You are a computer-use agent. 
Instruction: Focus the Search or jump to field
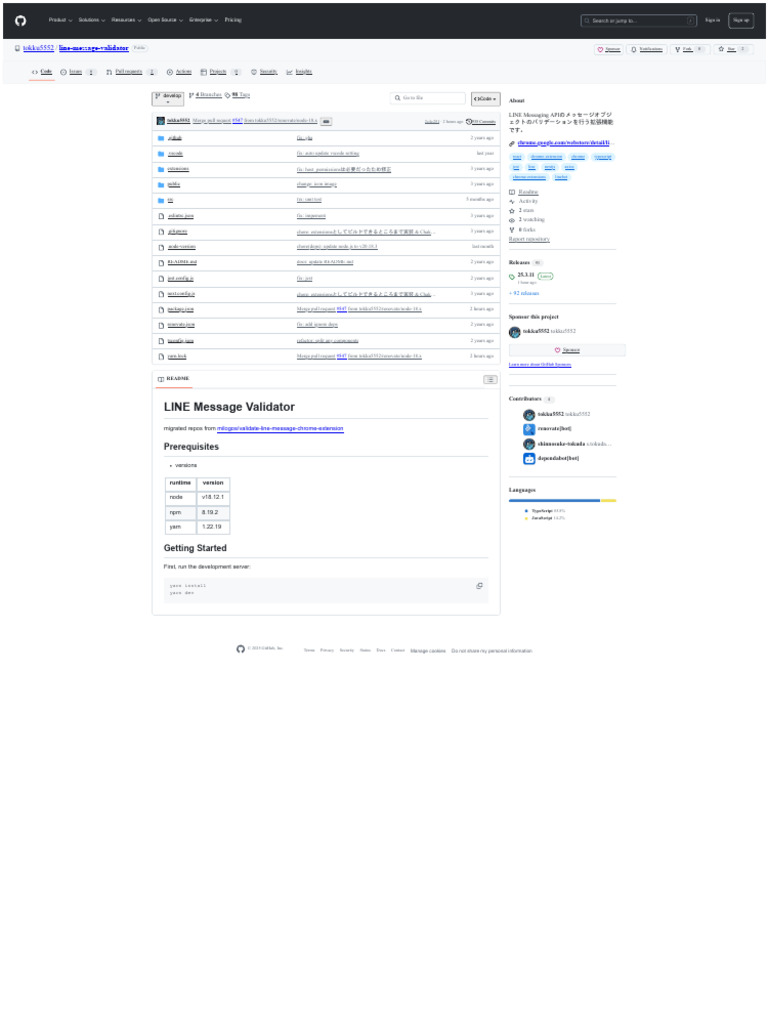[x=638, y=21]
